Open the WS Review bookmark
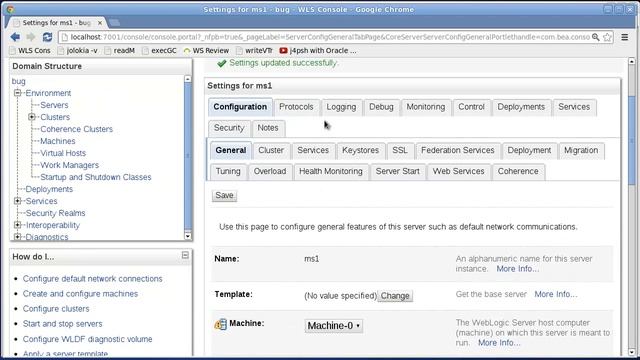The width and height of the screenshot is (640, 360). [206, 51]
